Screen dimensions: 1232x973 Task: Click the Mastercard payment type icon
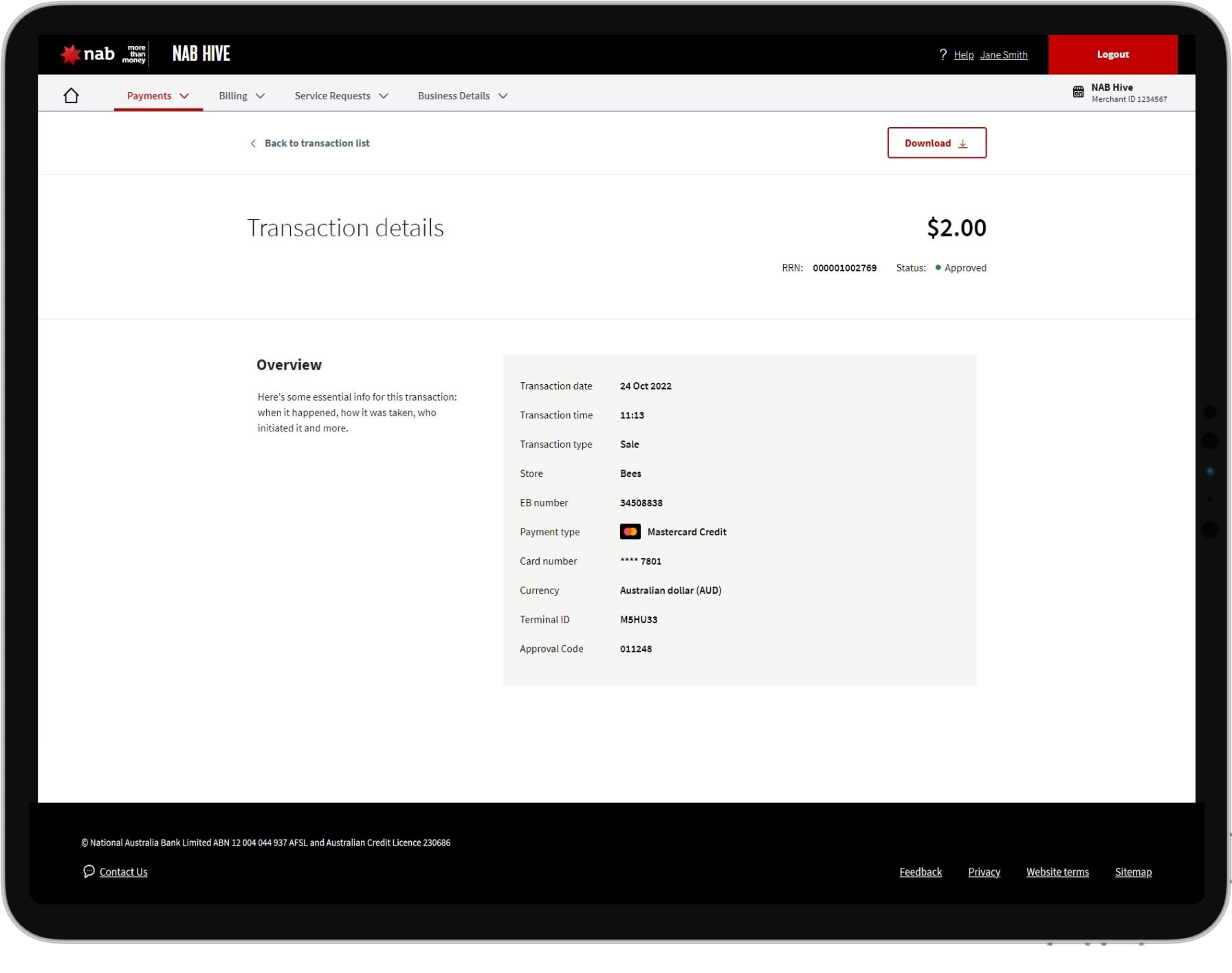pos(630,532)
